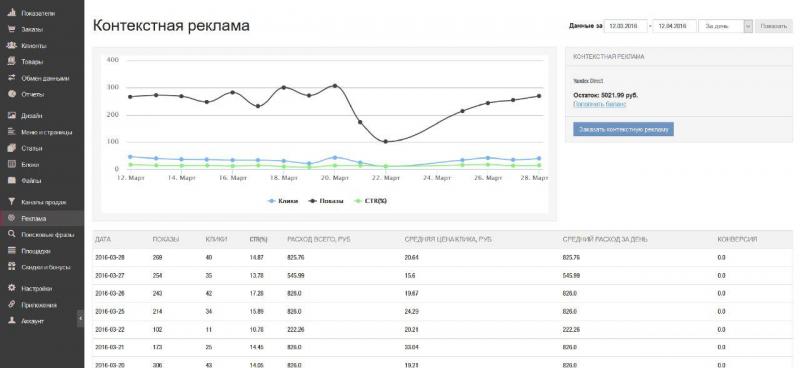This screenshot has width=800, height=368.
Task: Go to Скидки и бонусы section
Action: (x=45, y=267)
